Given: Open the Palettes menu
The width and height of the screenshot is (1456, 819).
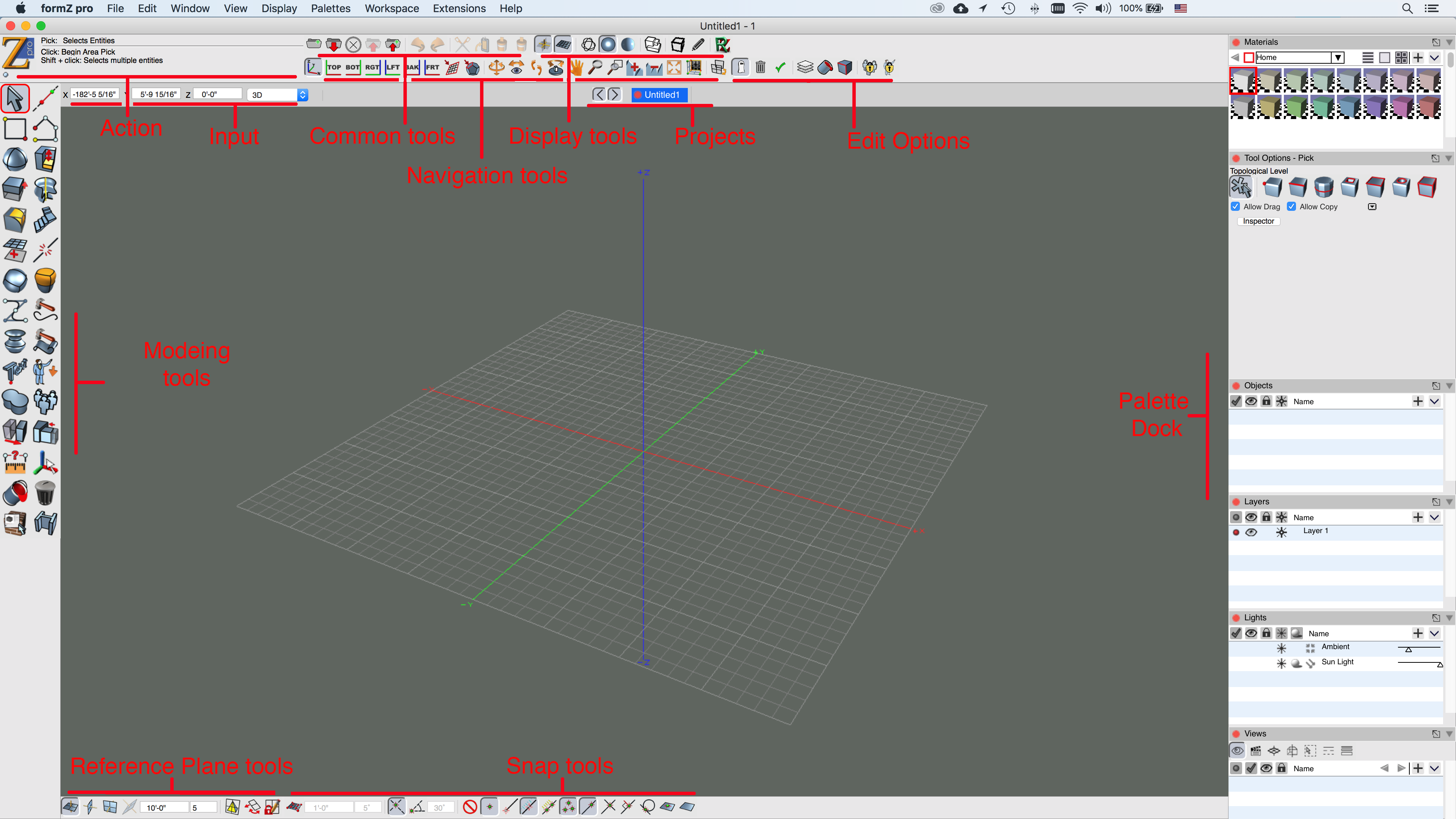Looking at the screenshot, I should [331, 8].
